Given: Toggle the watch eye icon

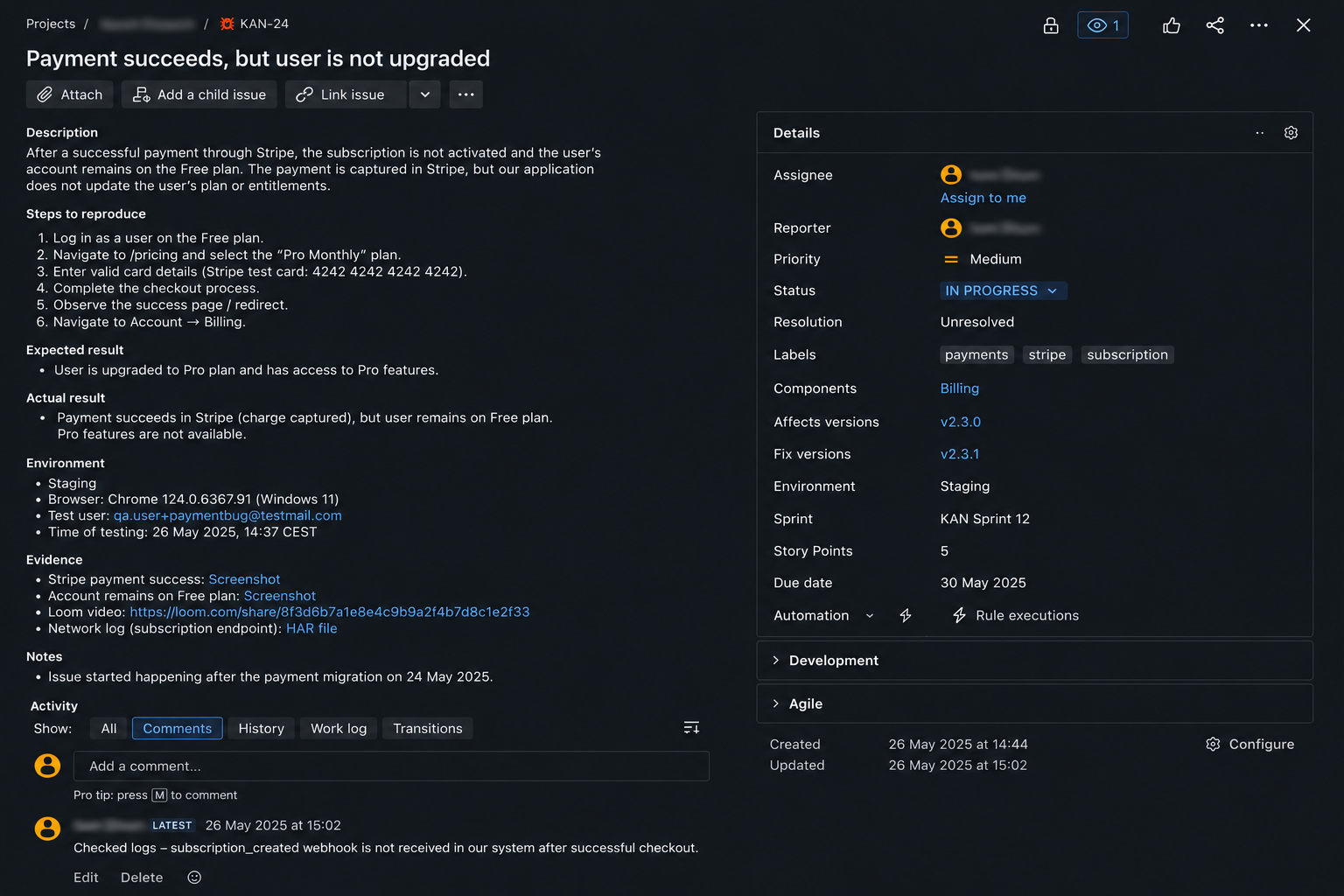Looking at the screenshot, I should 1102,25.
